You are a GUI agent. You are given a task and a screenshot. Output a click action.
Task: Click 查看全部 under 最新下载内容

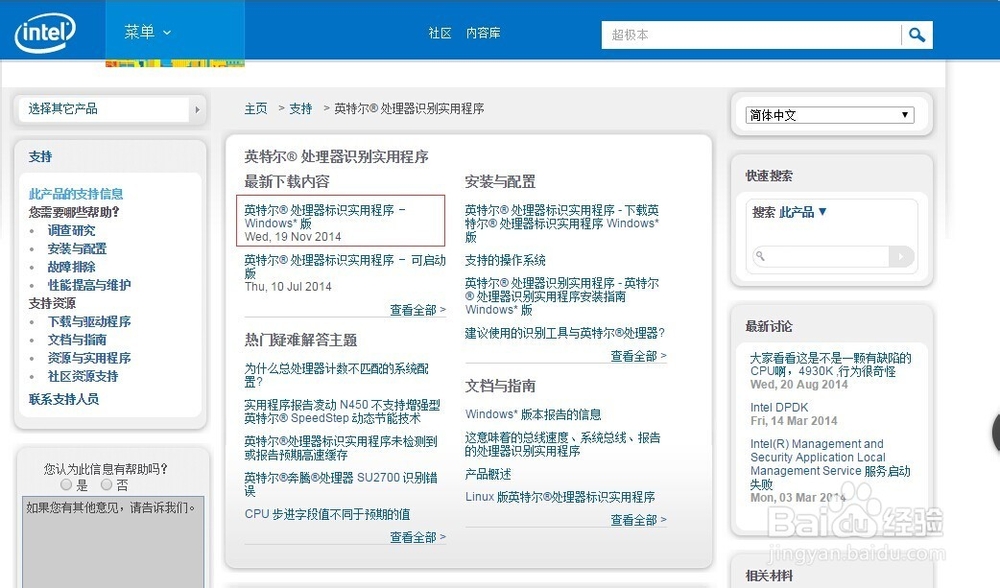pyautogui.click(x=418, y=310)
